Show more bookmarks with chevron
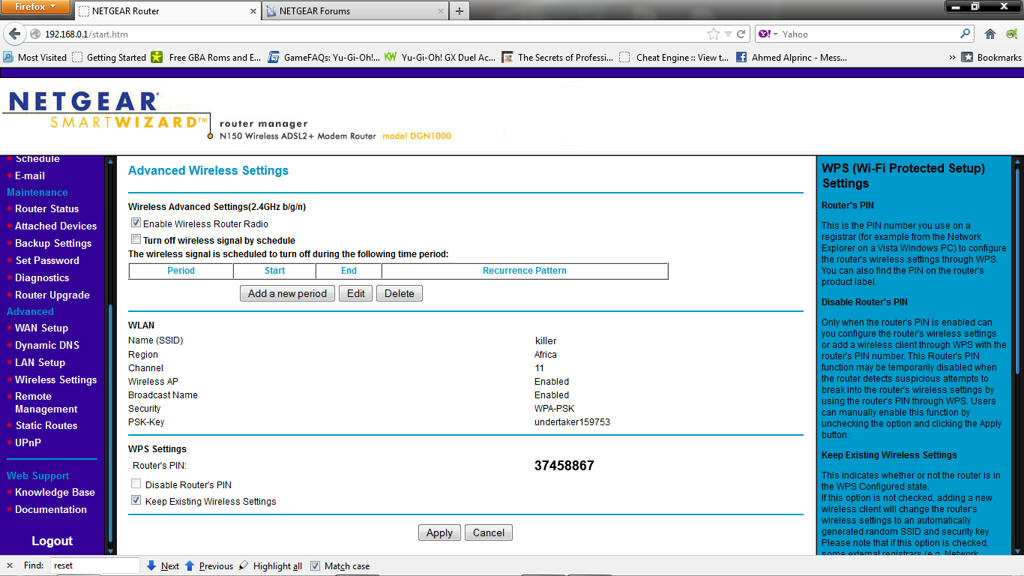The image size is (1024, 576). 952,57
